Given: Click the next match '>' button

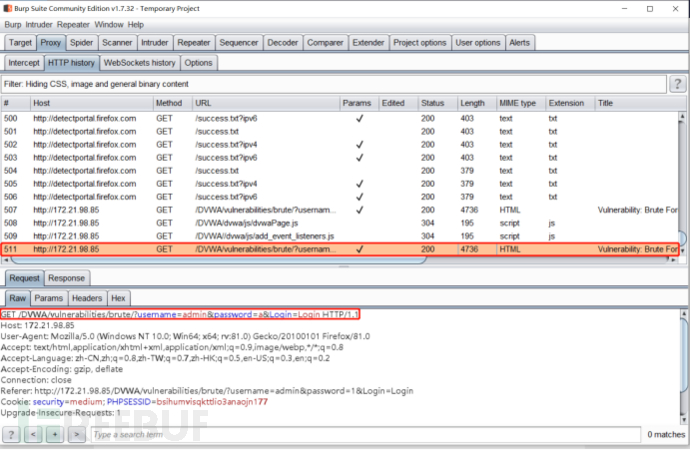Looking at the screenshot, I should coord(75,434).
